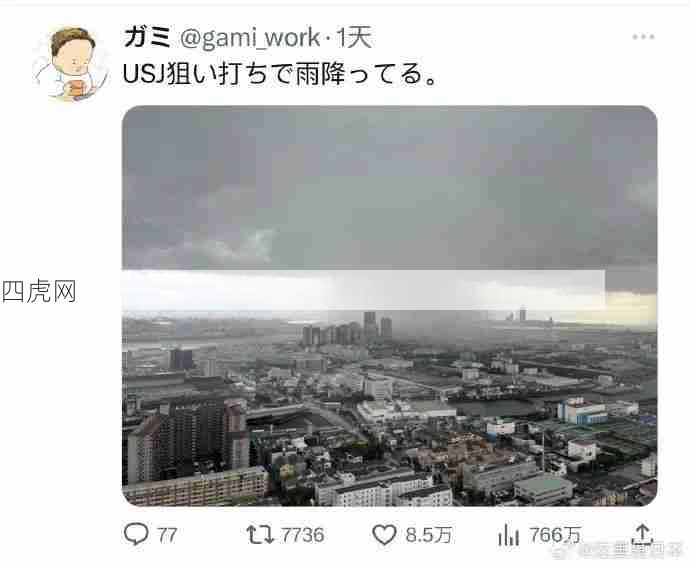Click the 1天 timestamp link
The image size is (690, 566).
tap(354, 37)
